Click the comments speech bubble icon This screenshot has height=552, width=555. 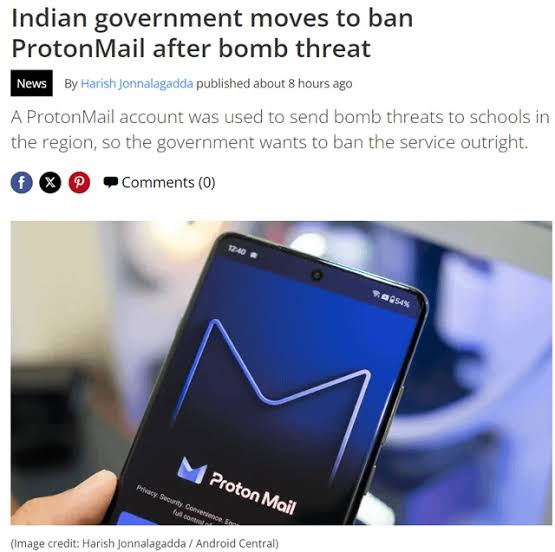110,182
